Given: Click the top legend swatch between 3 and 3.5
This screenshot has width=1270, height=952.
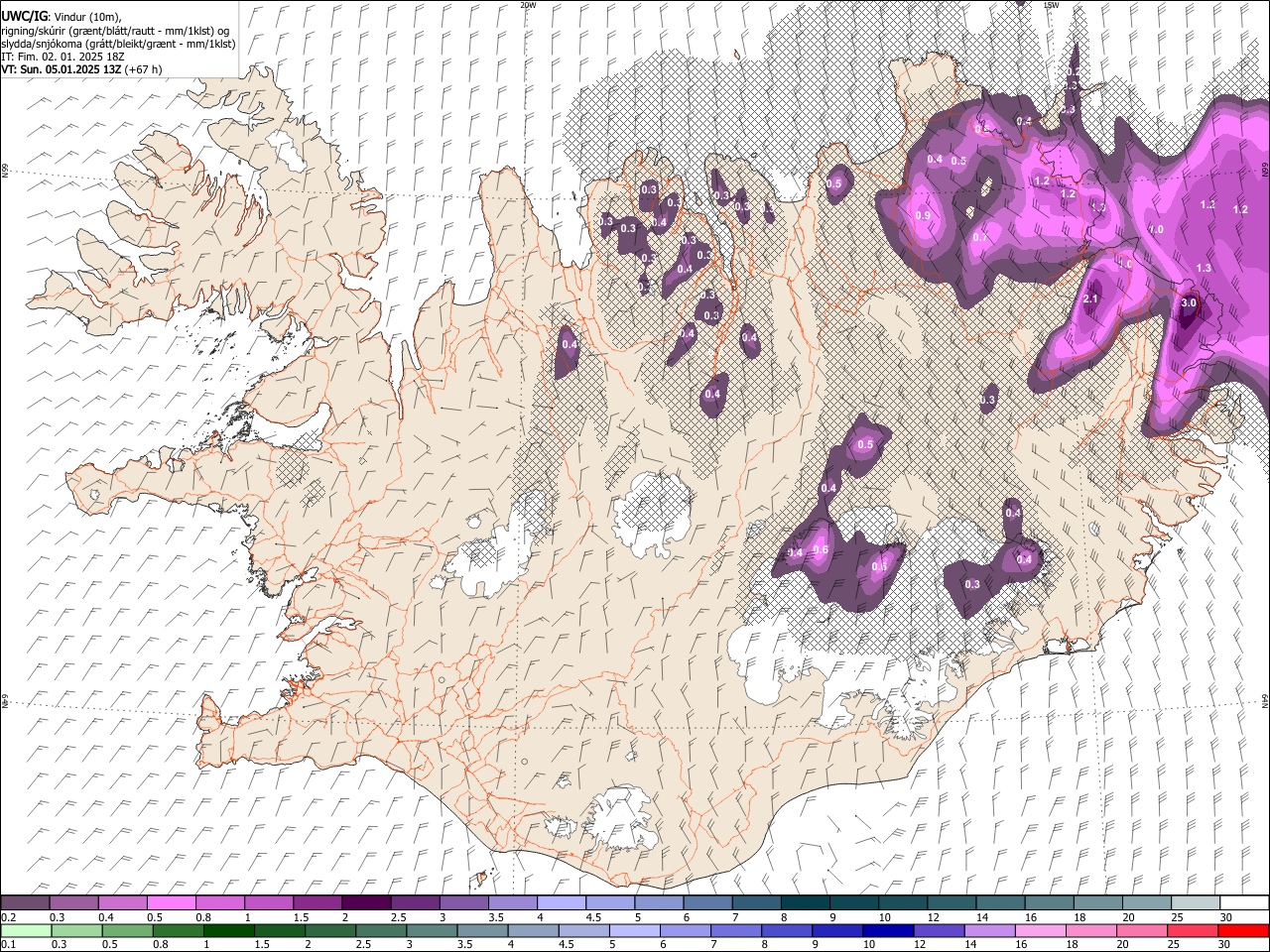Looking at the screenshot, I should click(463, 903).
